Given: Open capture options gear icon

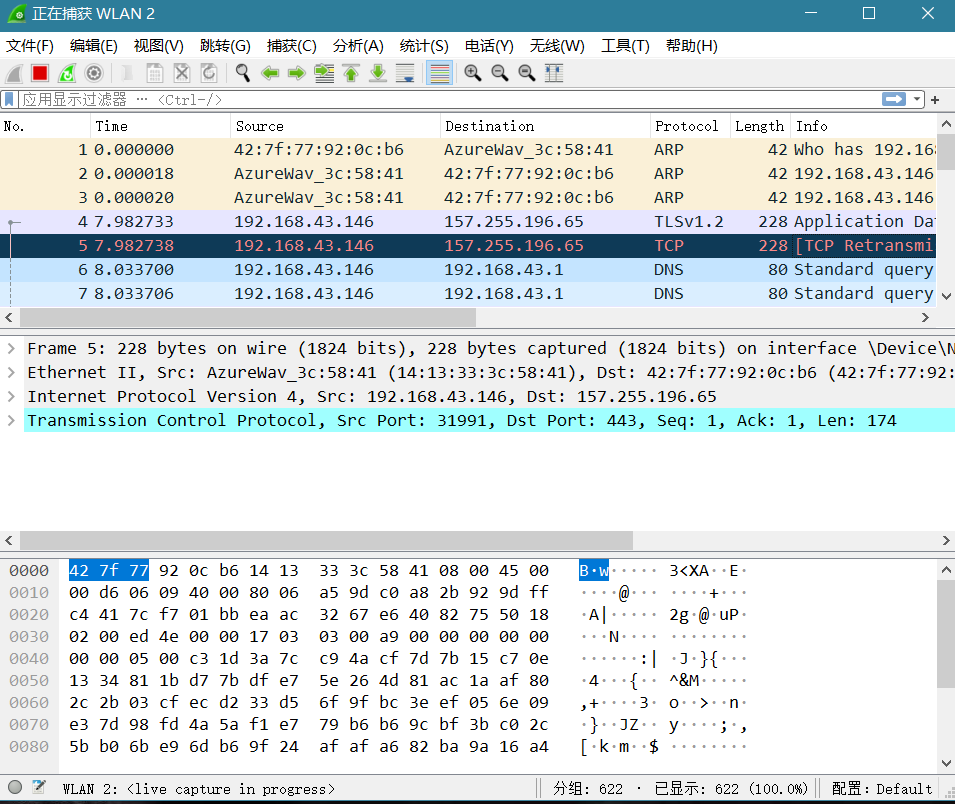Looking at the screenshot, I should click(94, 74).
